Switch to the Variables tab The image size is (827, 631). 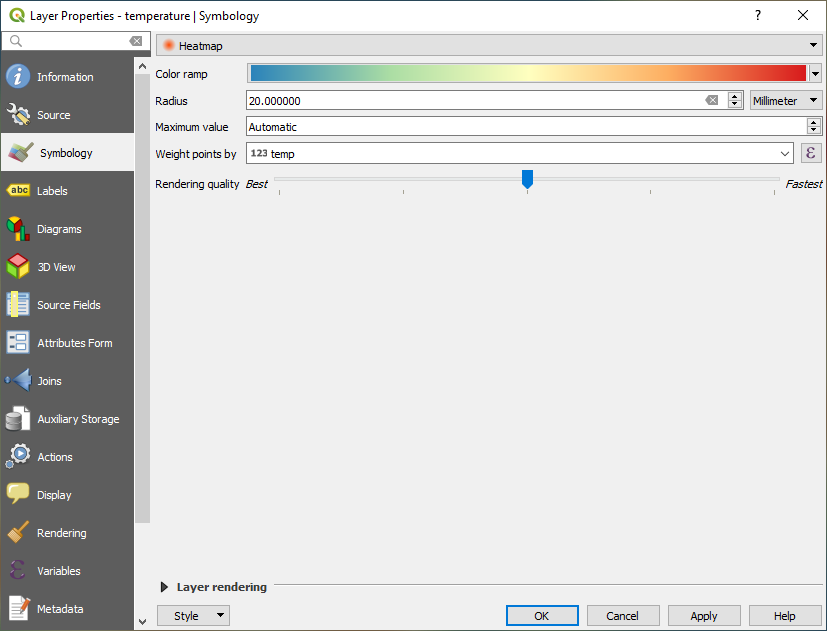(68, 570)
